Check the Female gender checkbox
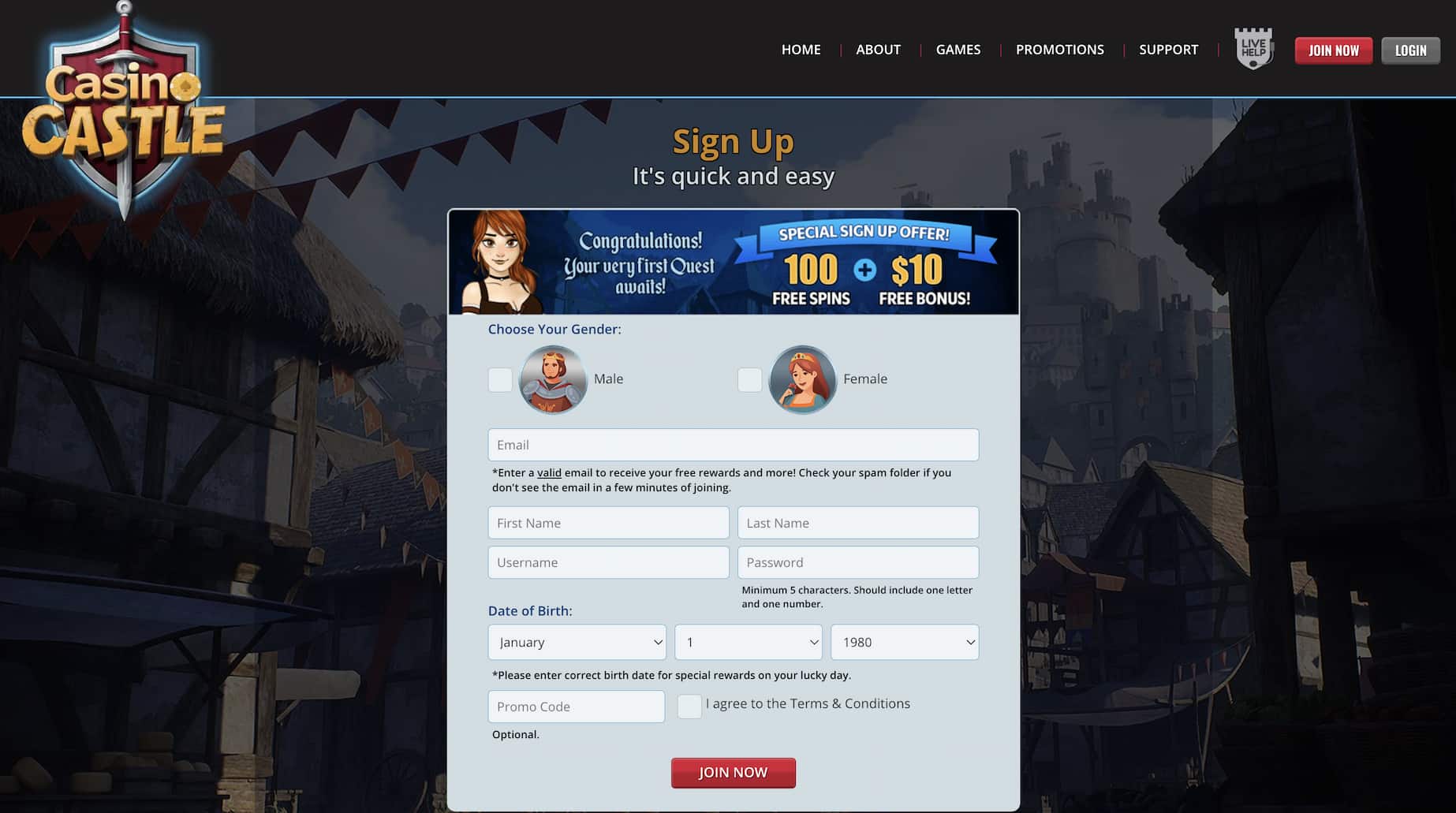This screenshot has width=1456, height=813. click(749, 380)
